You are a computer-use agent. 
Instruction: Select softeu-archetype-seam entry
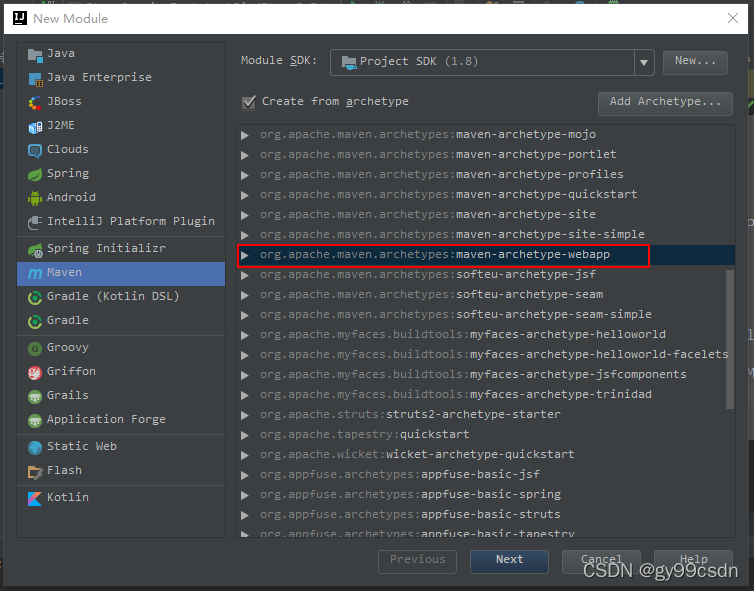(x=486, y=295)
